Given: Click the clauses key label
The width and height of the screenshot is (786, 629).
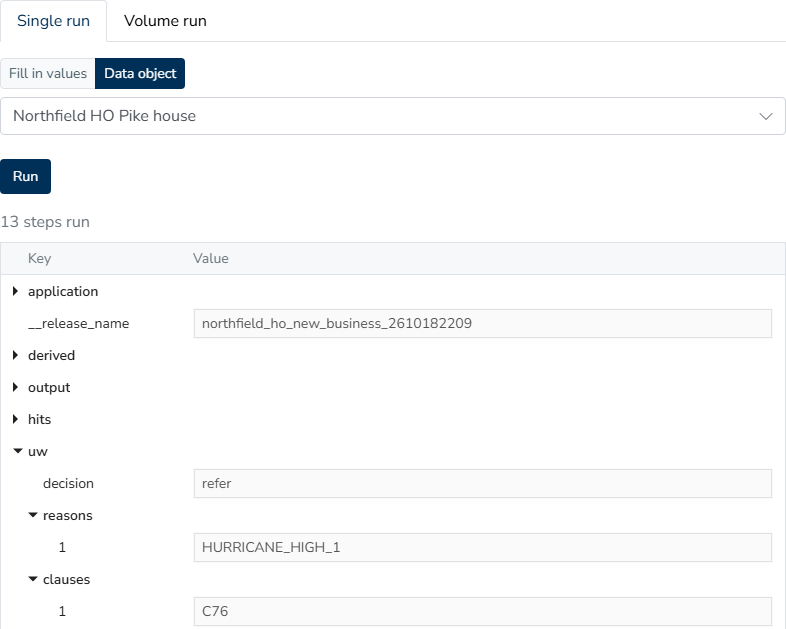Looking at the screenshot, I should coord(67,579).
